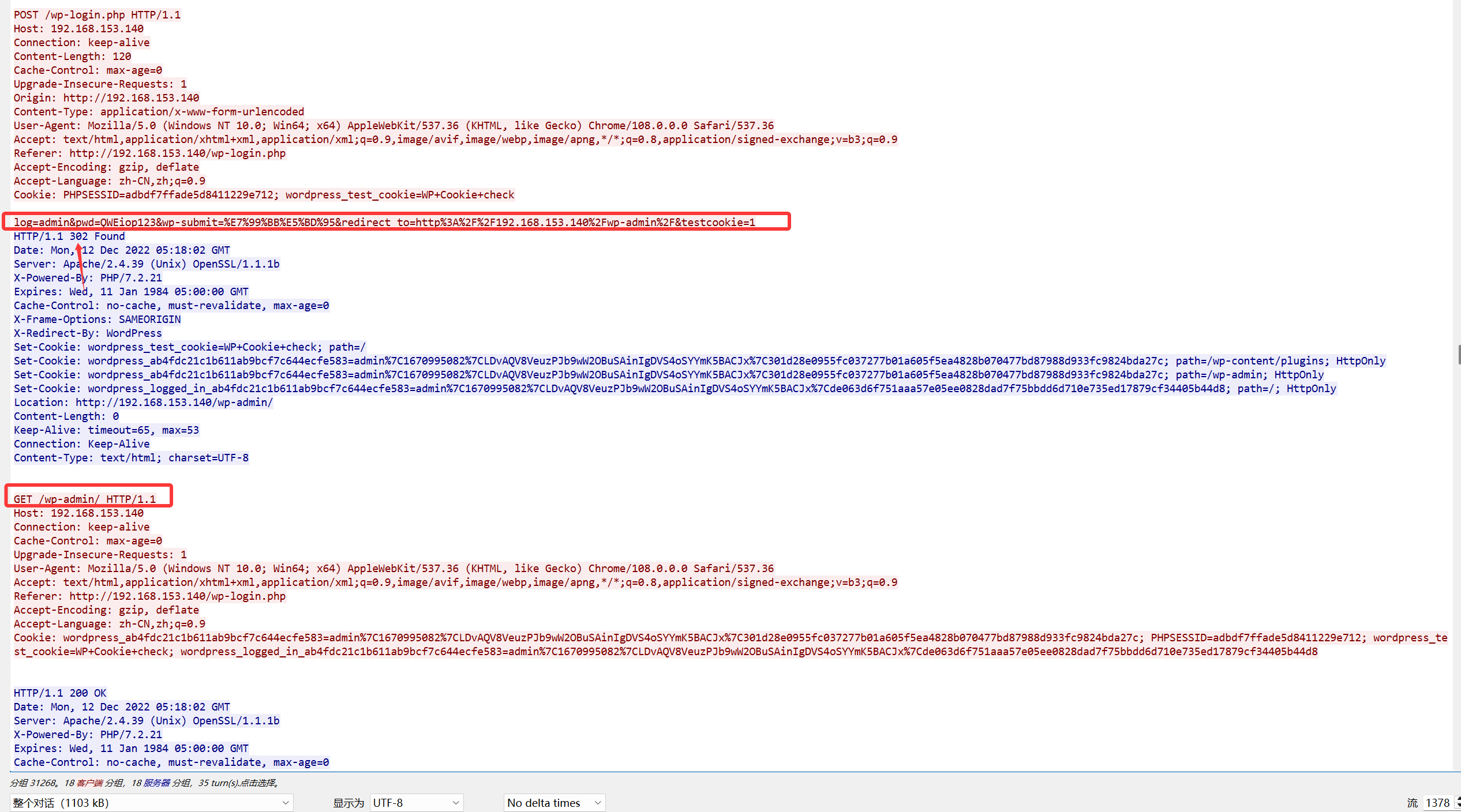Click the HTTP/1.1 200 OK response line

tap(60, 693)
